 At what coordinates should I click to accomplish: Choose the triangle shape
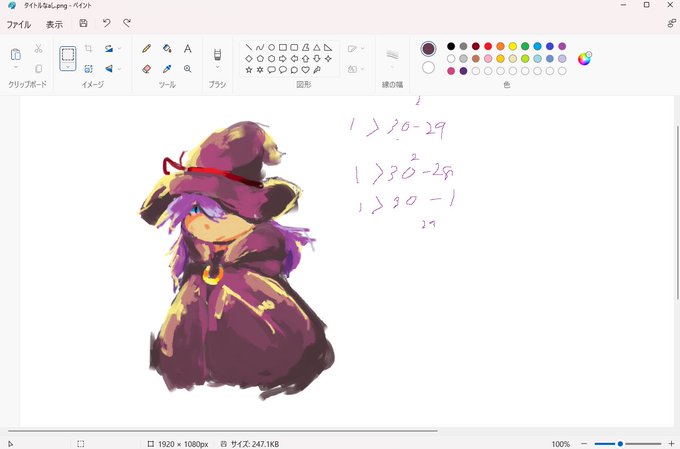coord(317,47)
